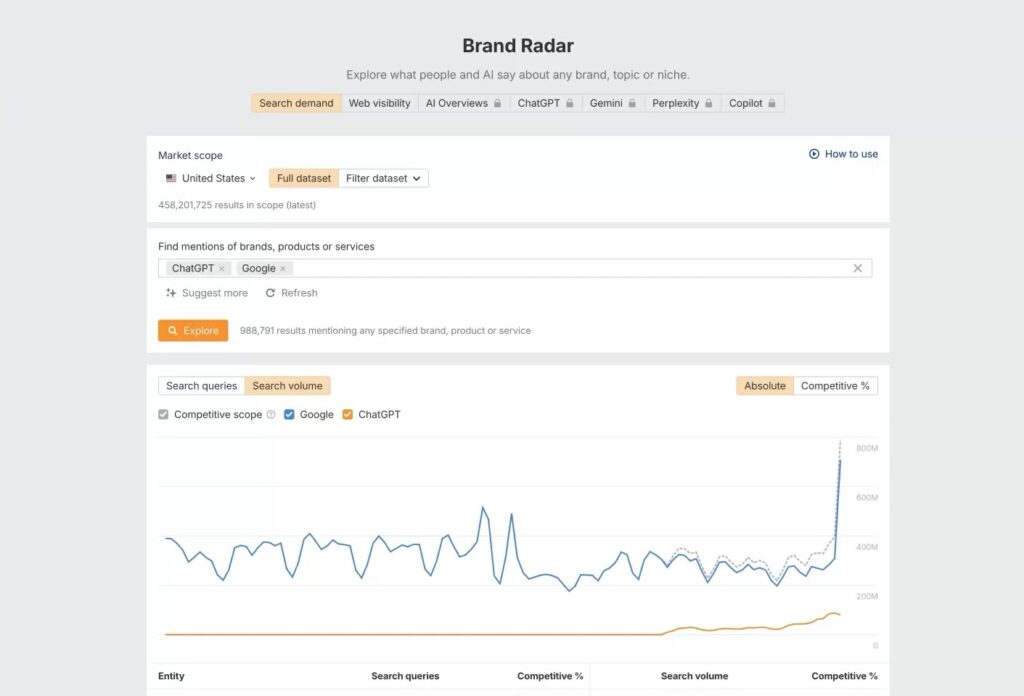The width and height of the screenshot is (1024, 696).
Task: Click the lock icon on the Perplexity tab
Action: [708, 103]
